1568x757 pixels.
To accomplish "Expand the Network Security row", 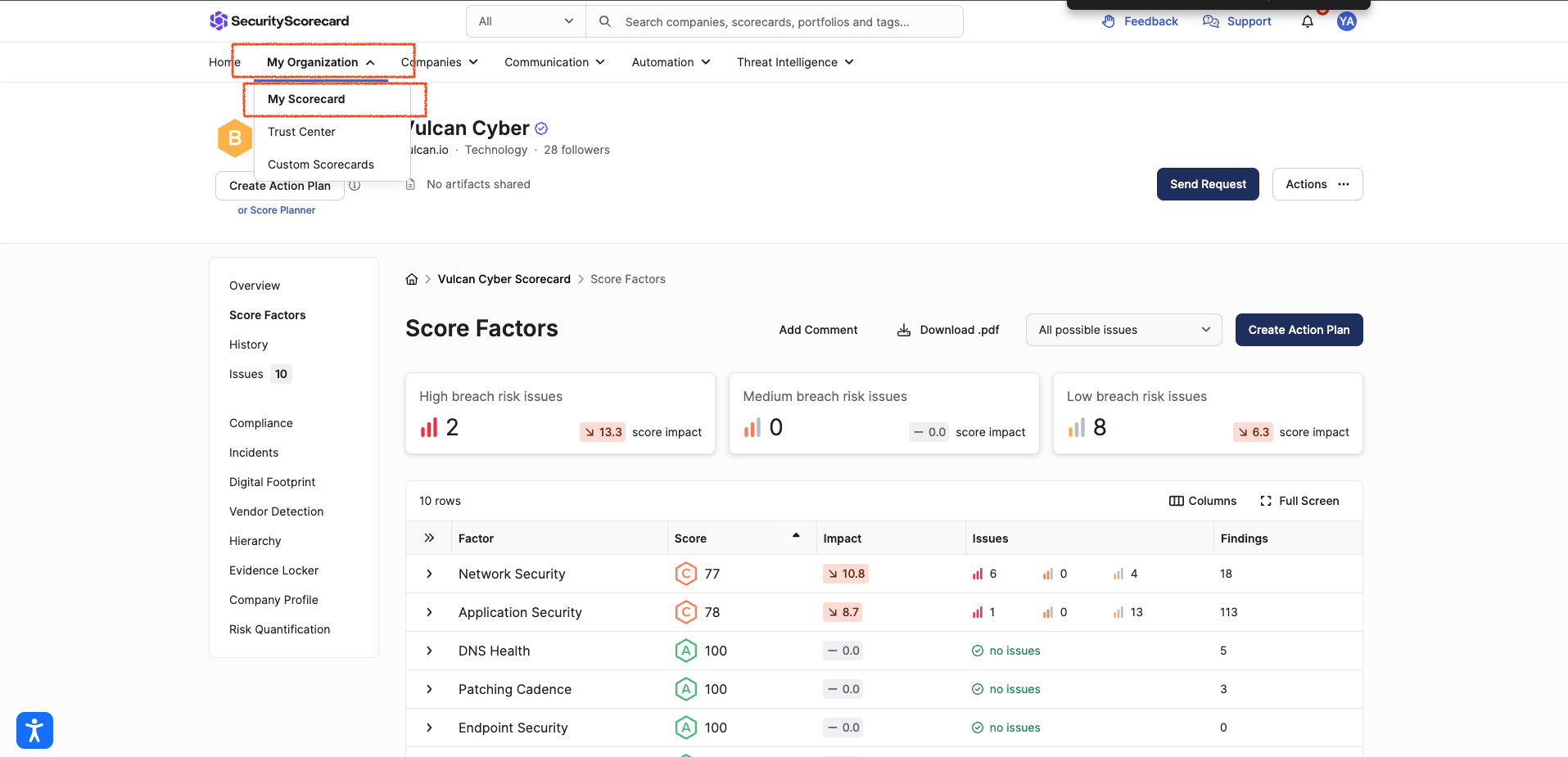I will point(429,574).
